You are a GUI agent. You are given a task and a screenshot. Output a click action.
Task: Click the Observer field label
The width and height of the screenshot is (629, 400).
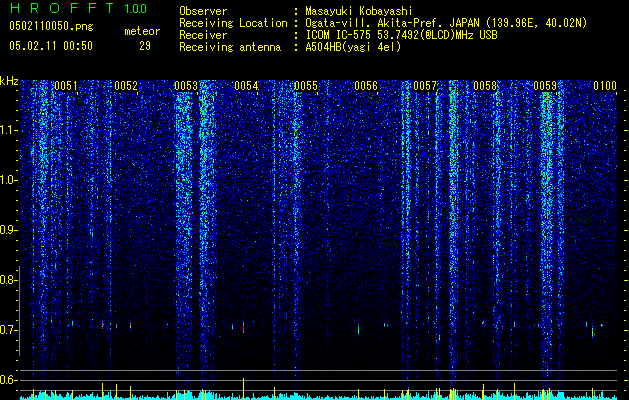203,11
